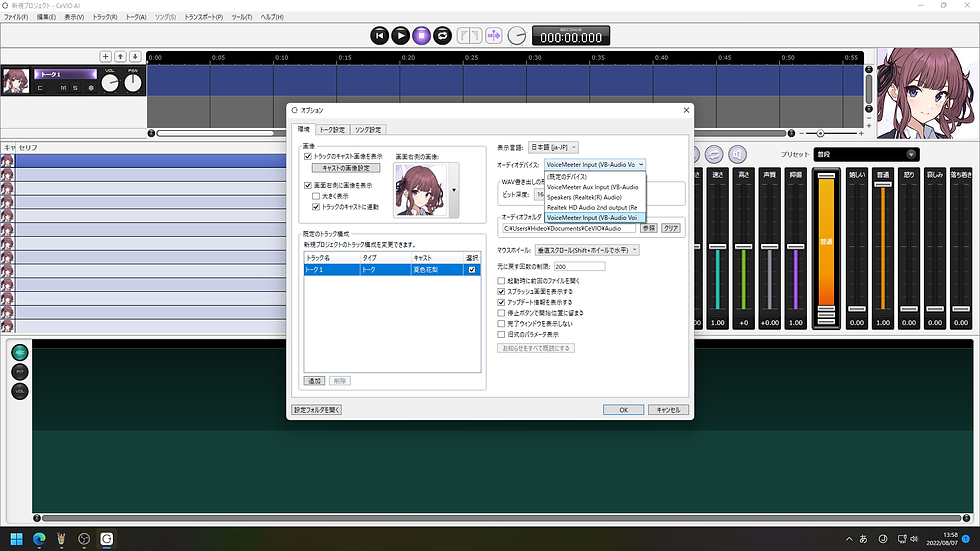Switch to the トーク設定 tab
Screen dimensions: 980x551
pyautogui.click(x=332, y=130)
